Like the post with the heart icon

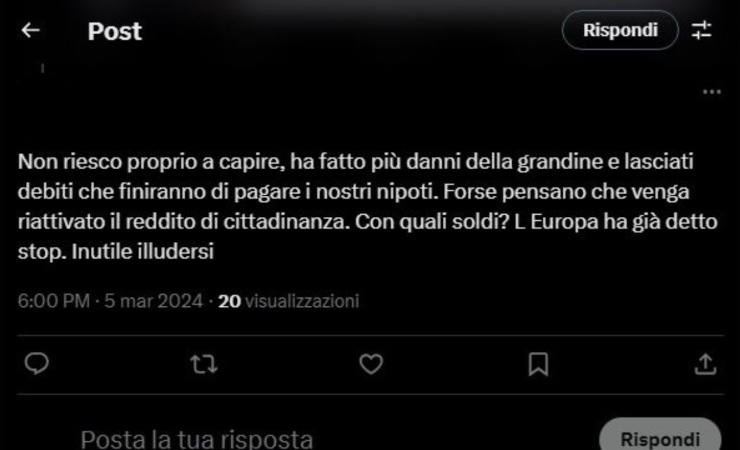pyautogui.click(x=371, y=364)
